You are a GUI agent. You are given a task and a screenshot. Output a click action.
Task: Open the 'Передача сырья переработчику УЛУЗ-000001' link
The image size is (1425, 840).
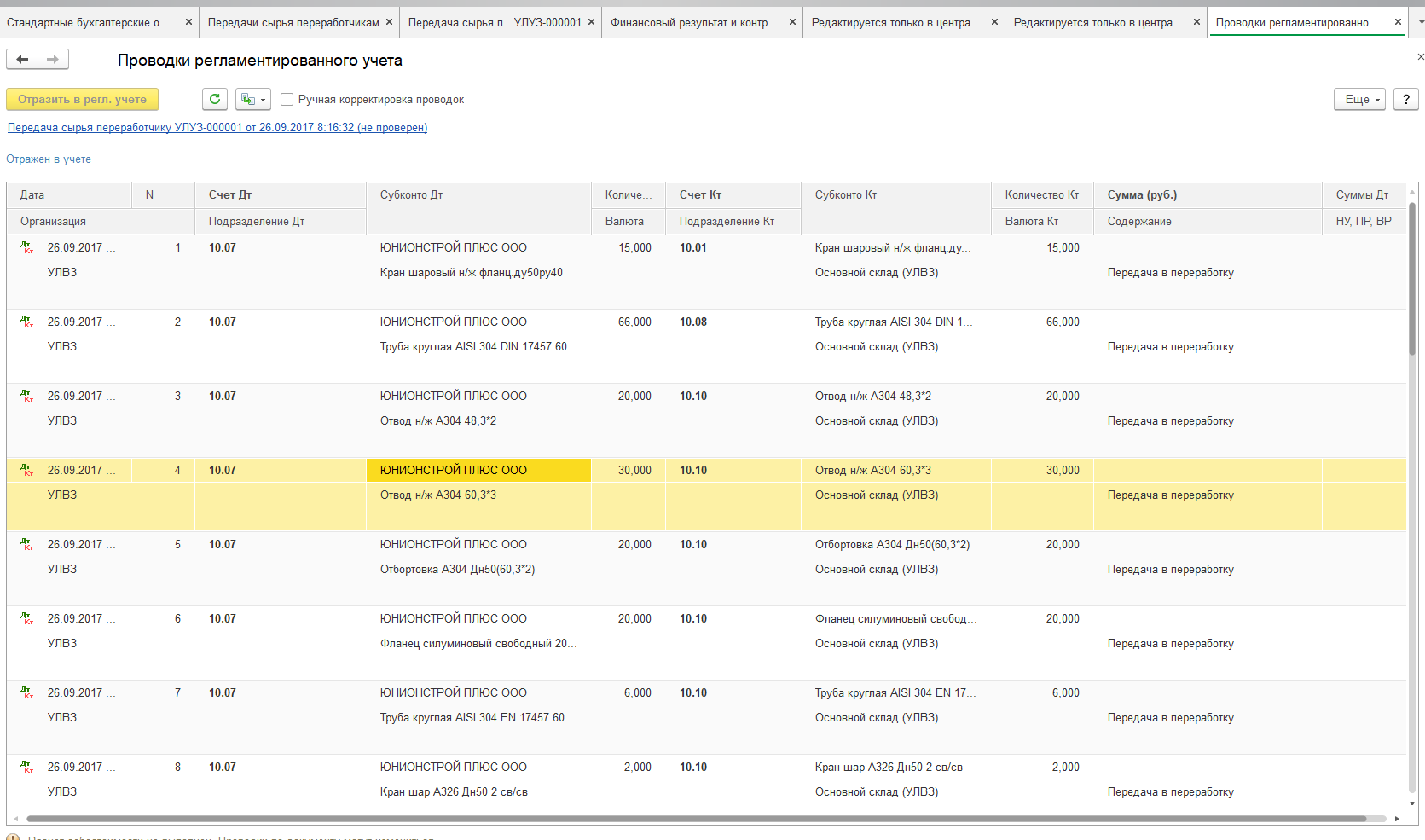click(x=217, y=128)
